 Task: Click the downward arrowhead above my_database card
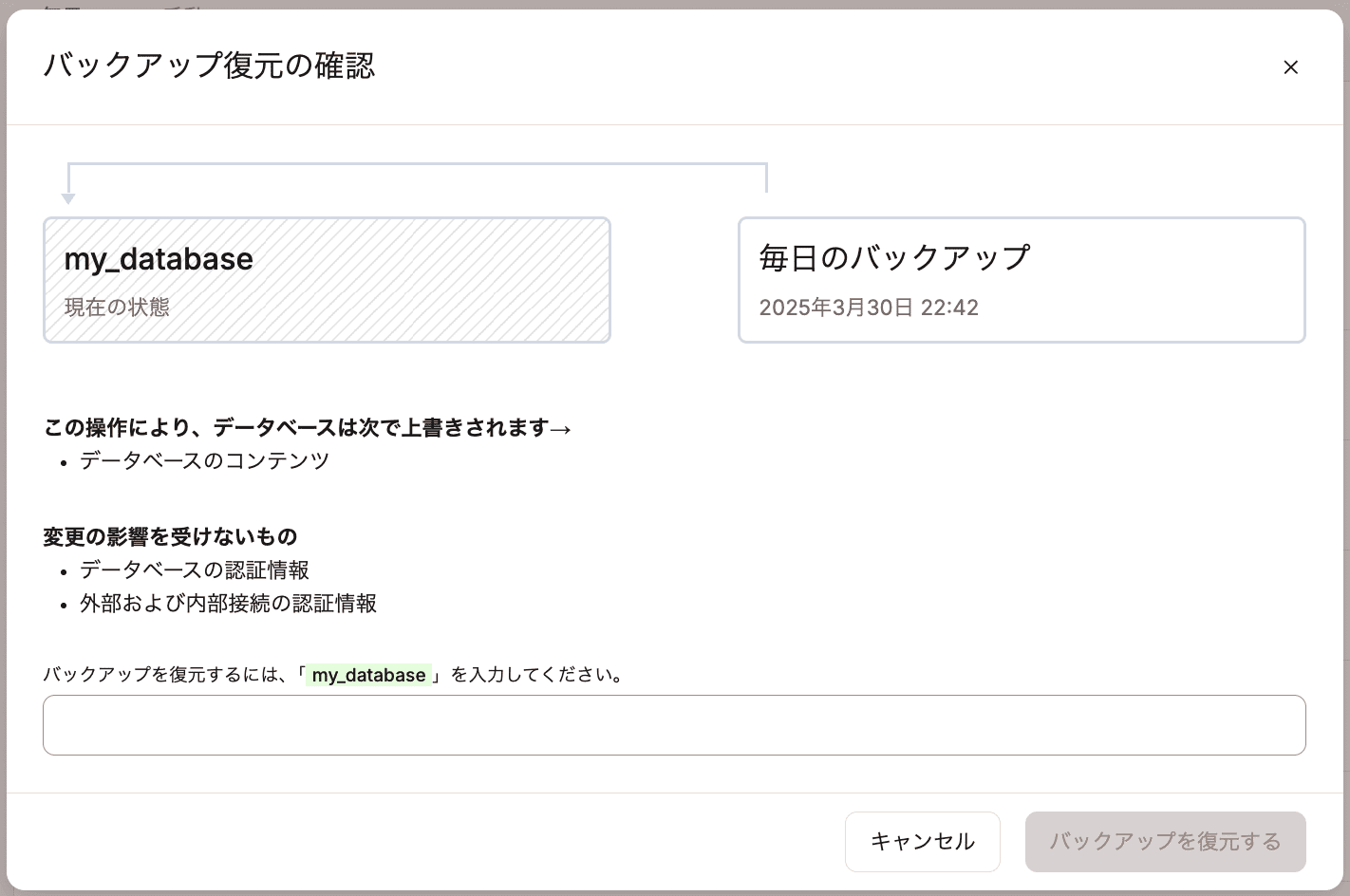point(68,198)
